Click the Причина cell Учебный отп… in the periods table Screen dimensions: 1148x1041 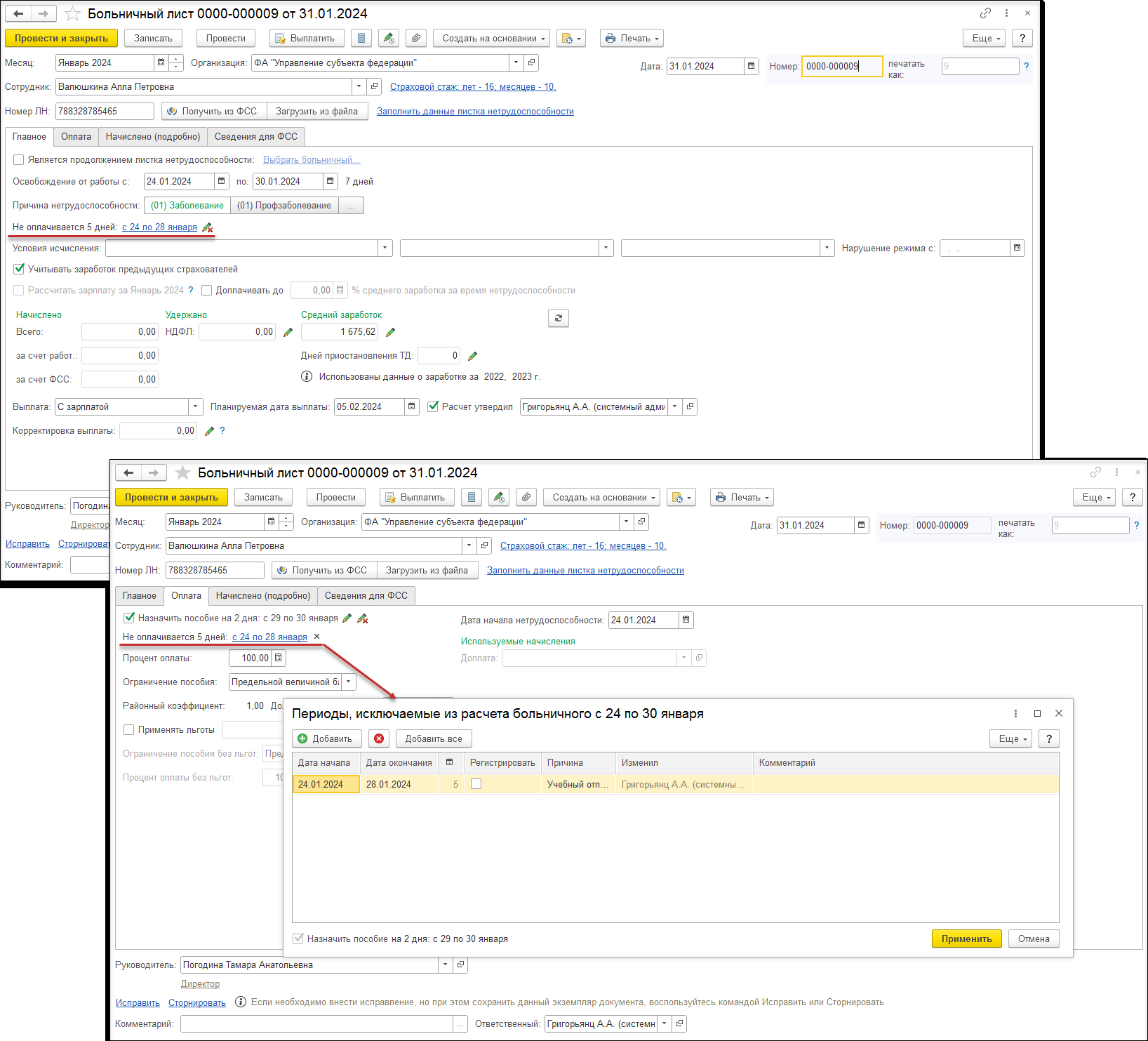[578, 784]
